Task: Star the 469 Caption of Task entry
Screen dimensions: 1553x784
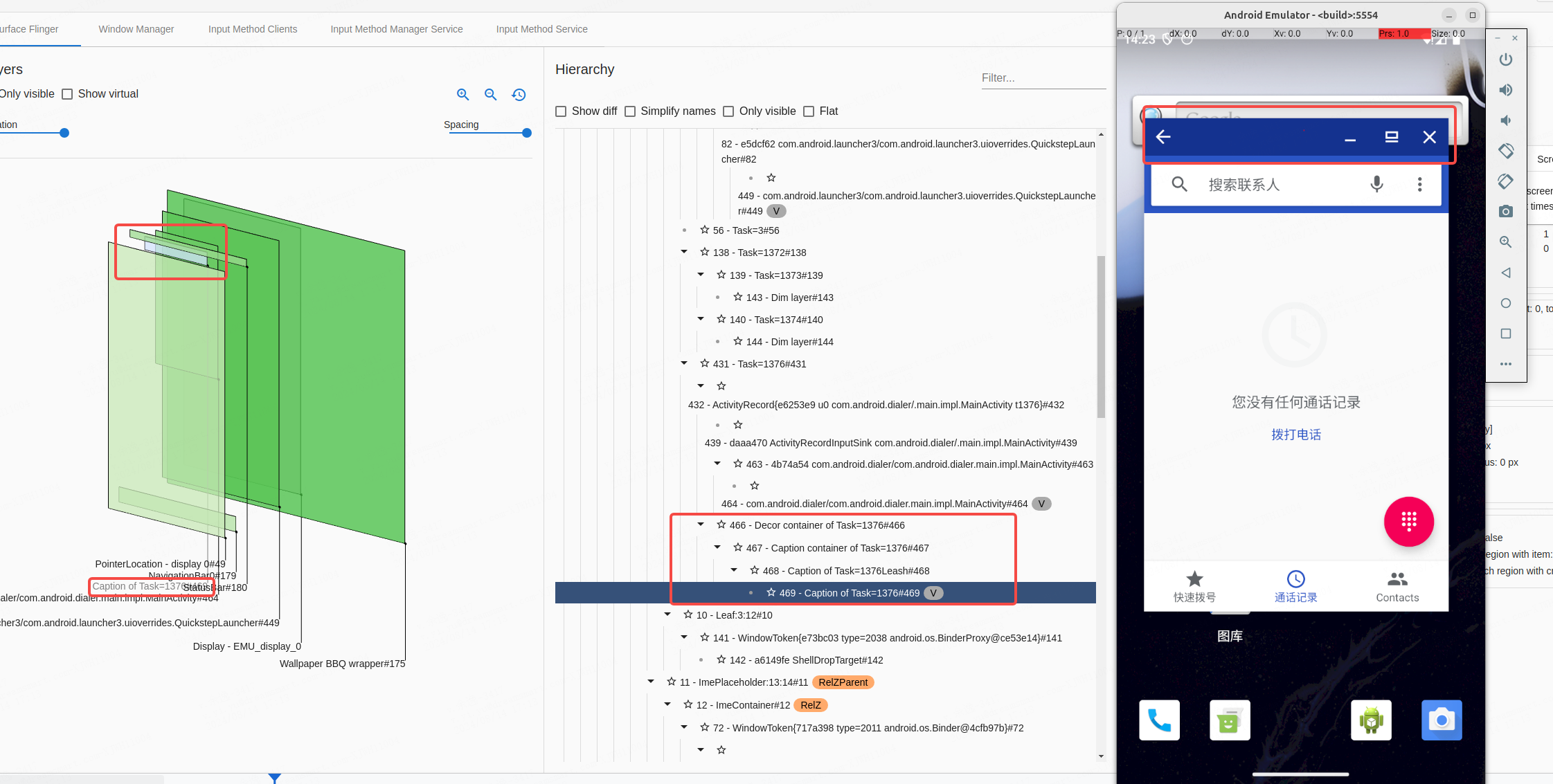Action: tap(771, 592)
